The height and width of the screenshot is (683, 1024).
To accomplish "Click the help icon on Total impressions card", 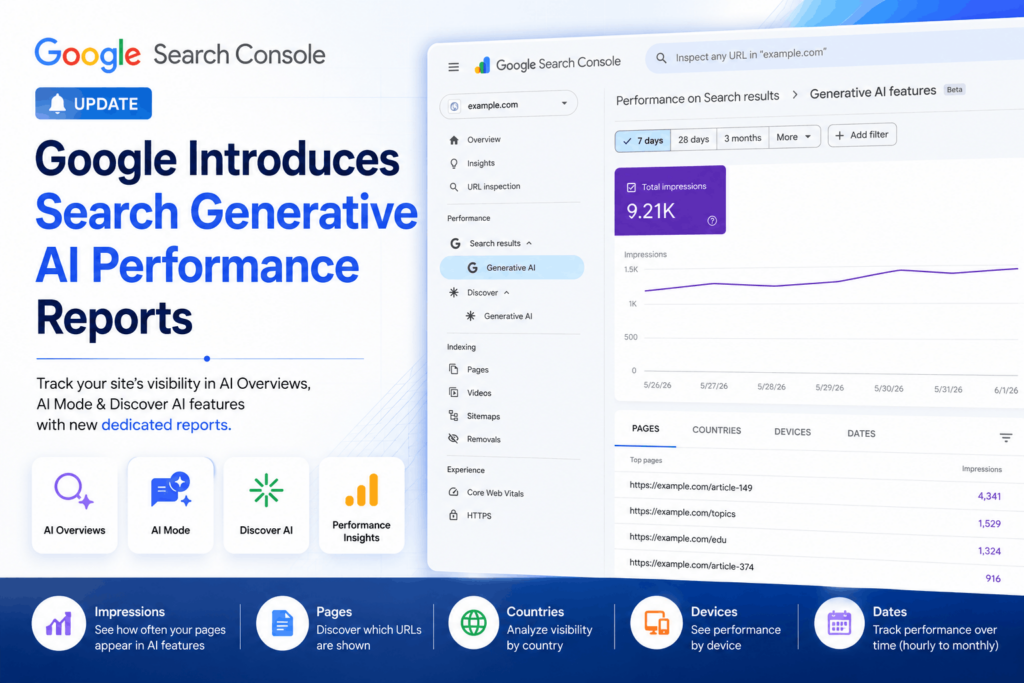I will pos(712,221).
